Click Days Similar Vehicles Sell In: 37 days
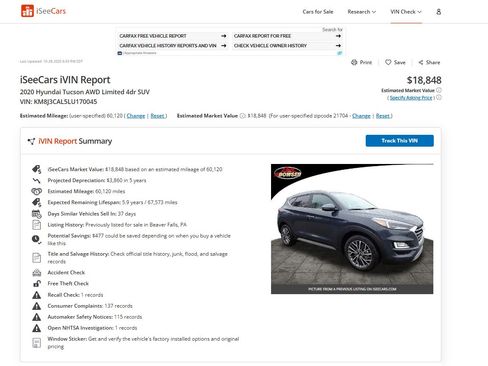488x366 pixels. coord(92,214)
